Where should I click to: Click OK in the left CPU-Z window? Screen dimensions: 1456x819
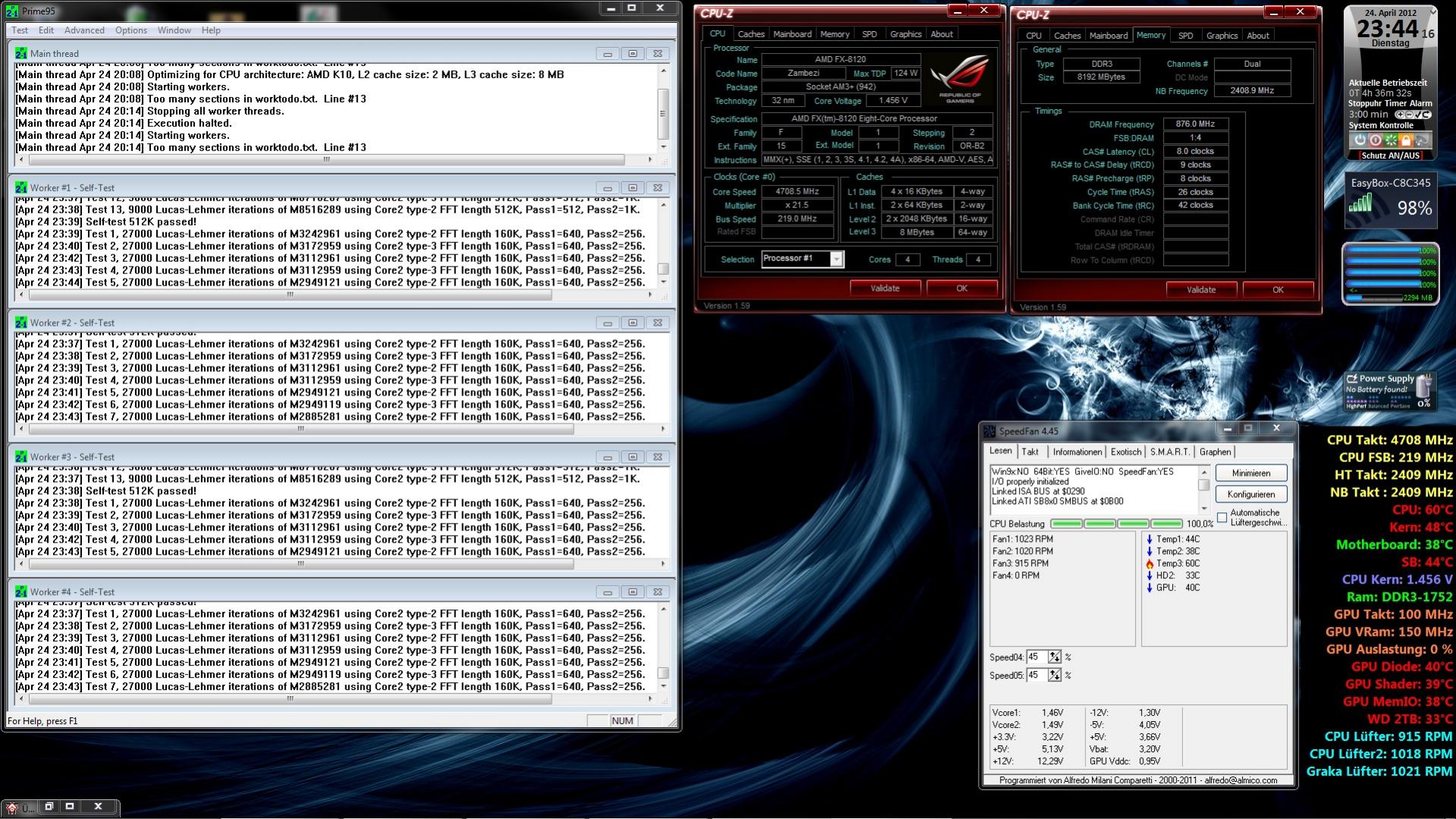961,288
